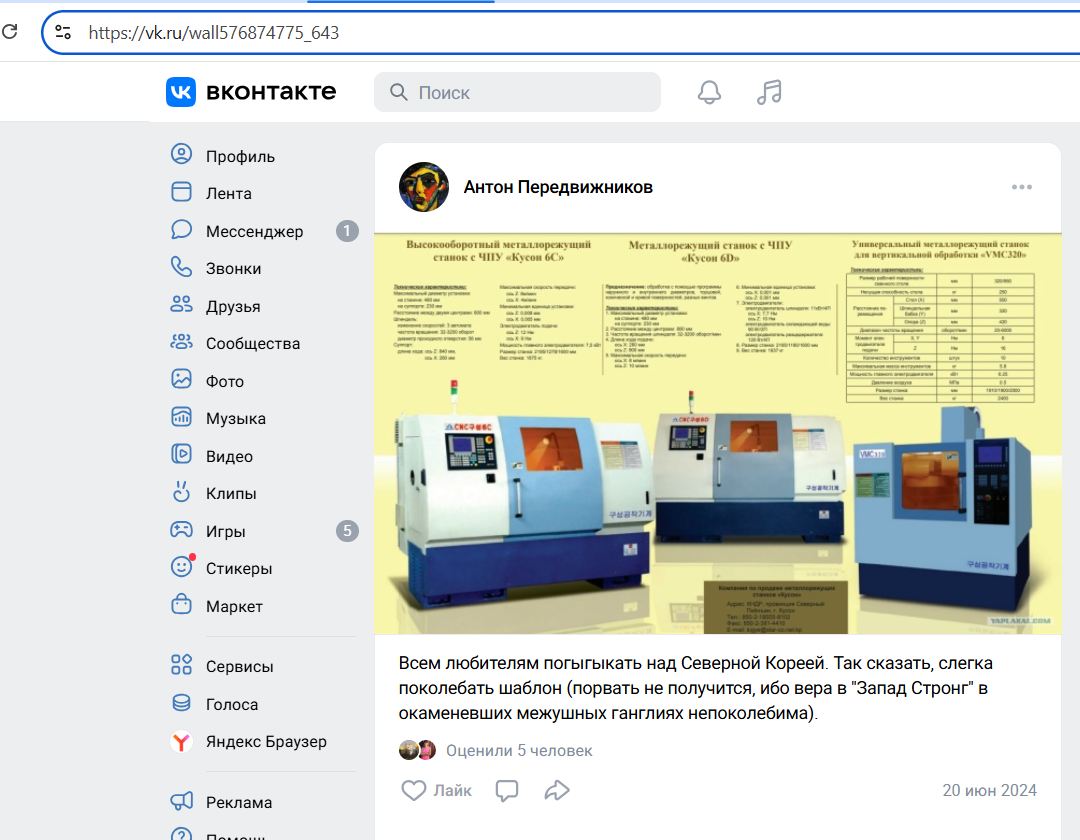
Task: Click the Друзья people icon
Action: click(181, 304)
